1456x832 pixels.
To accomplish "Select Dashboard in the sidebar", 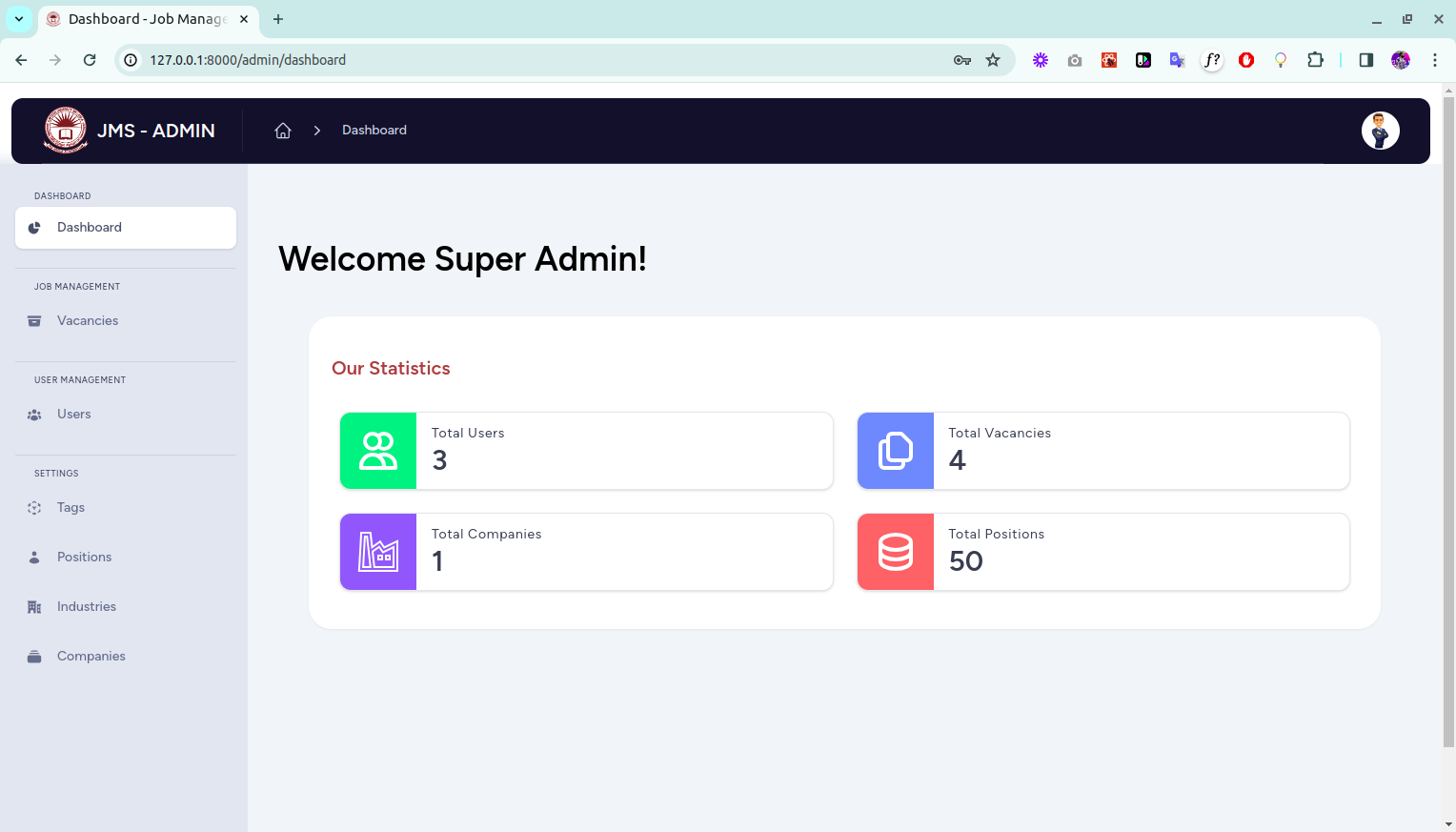I will click(x=90, y=228).
